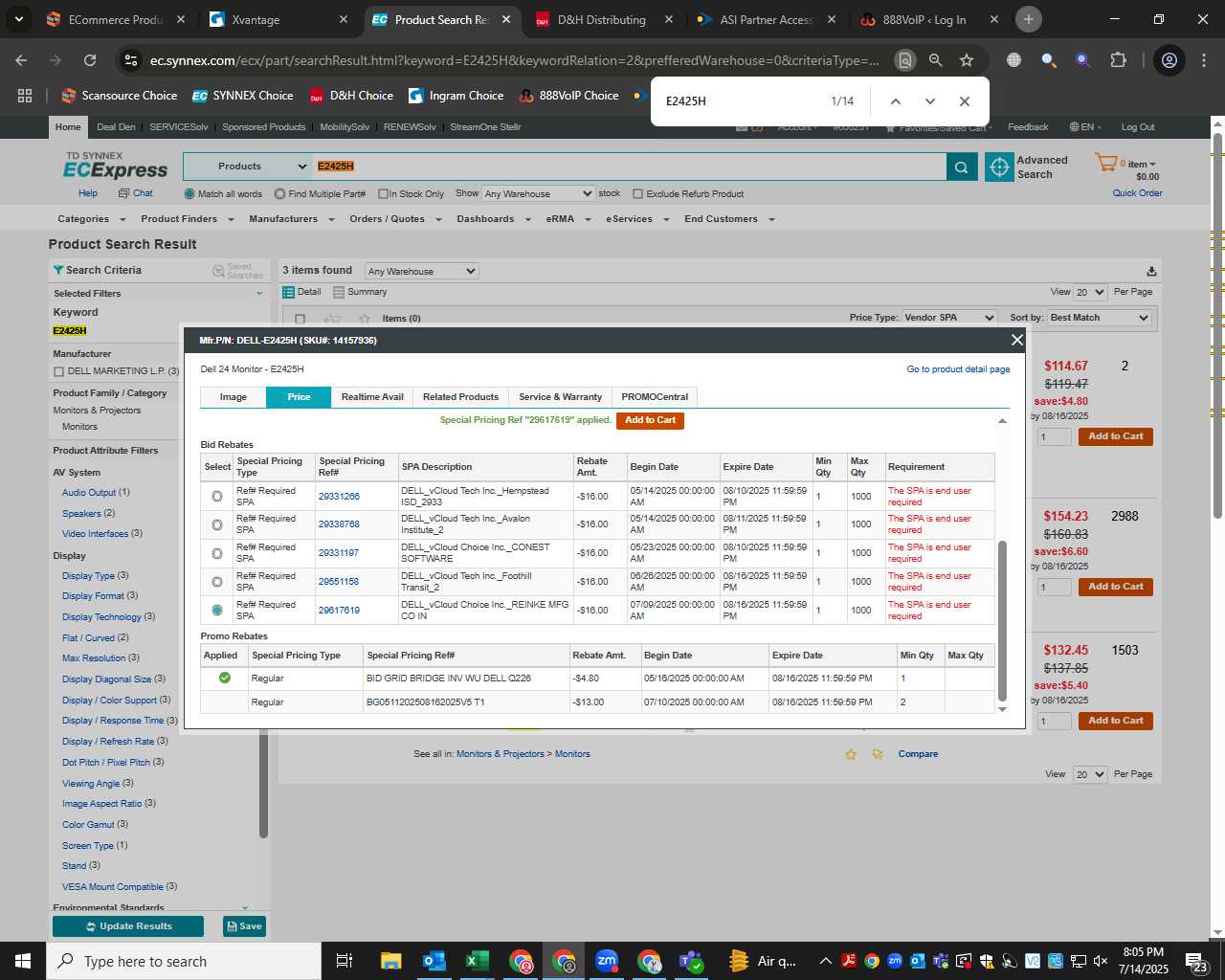This screenshot has width=1225, height=980.
Task: Open the Show Any Warehouse stock dropdown
Action: [x=538, y=193]
